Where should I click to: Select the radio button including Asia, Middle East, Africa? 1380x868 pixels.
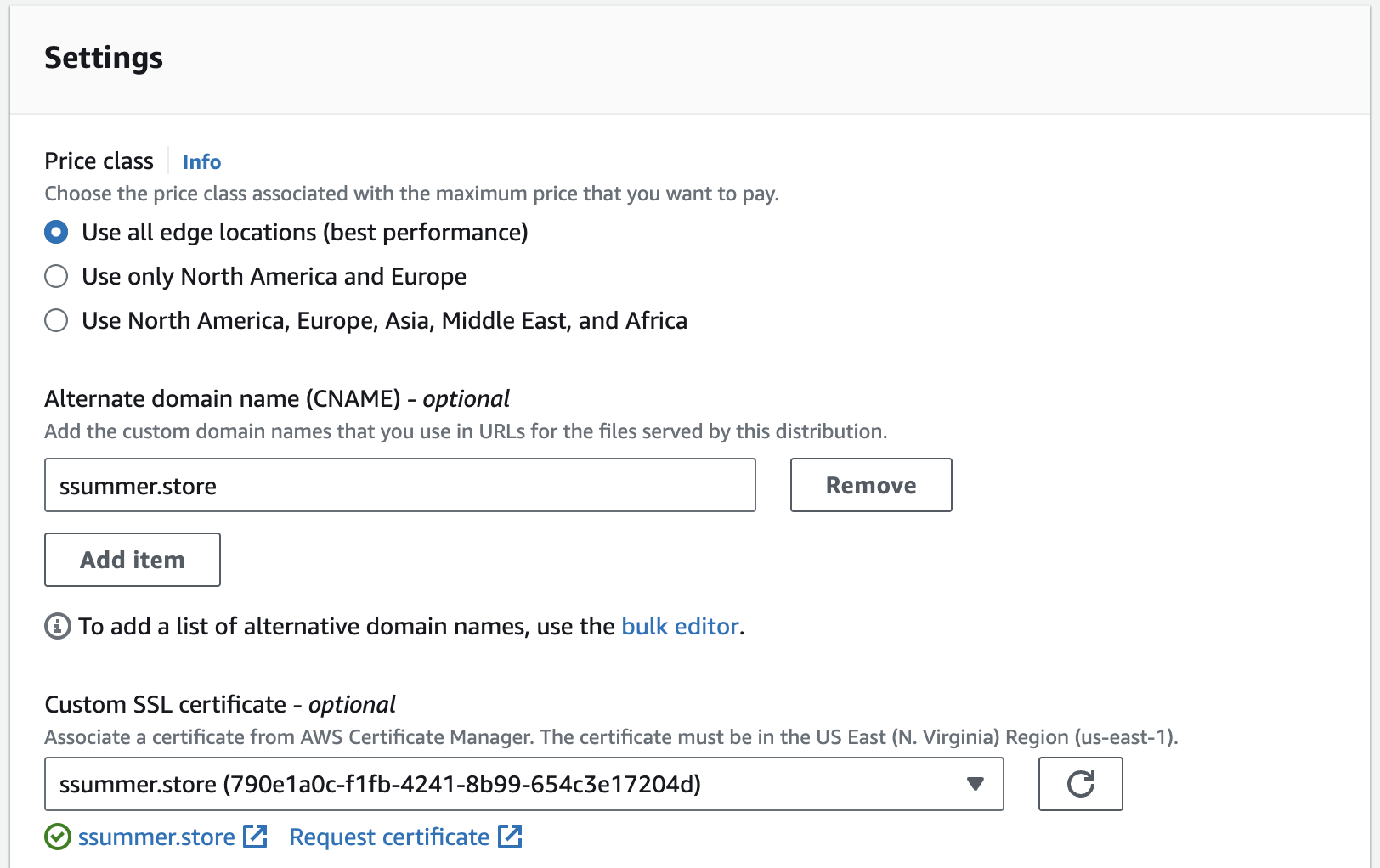click(x=56, y=320)
